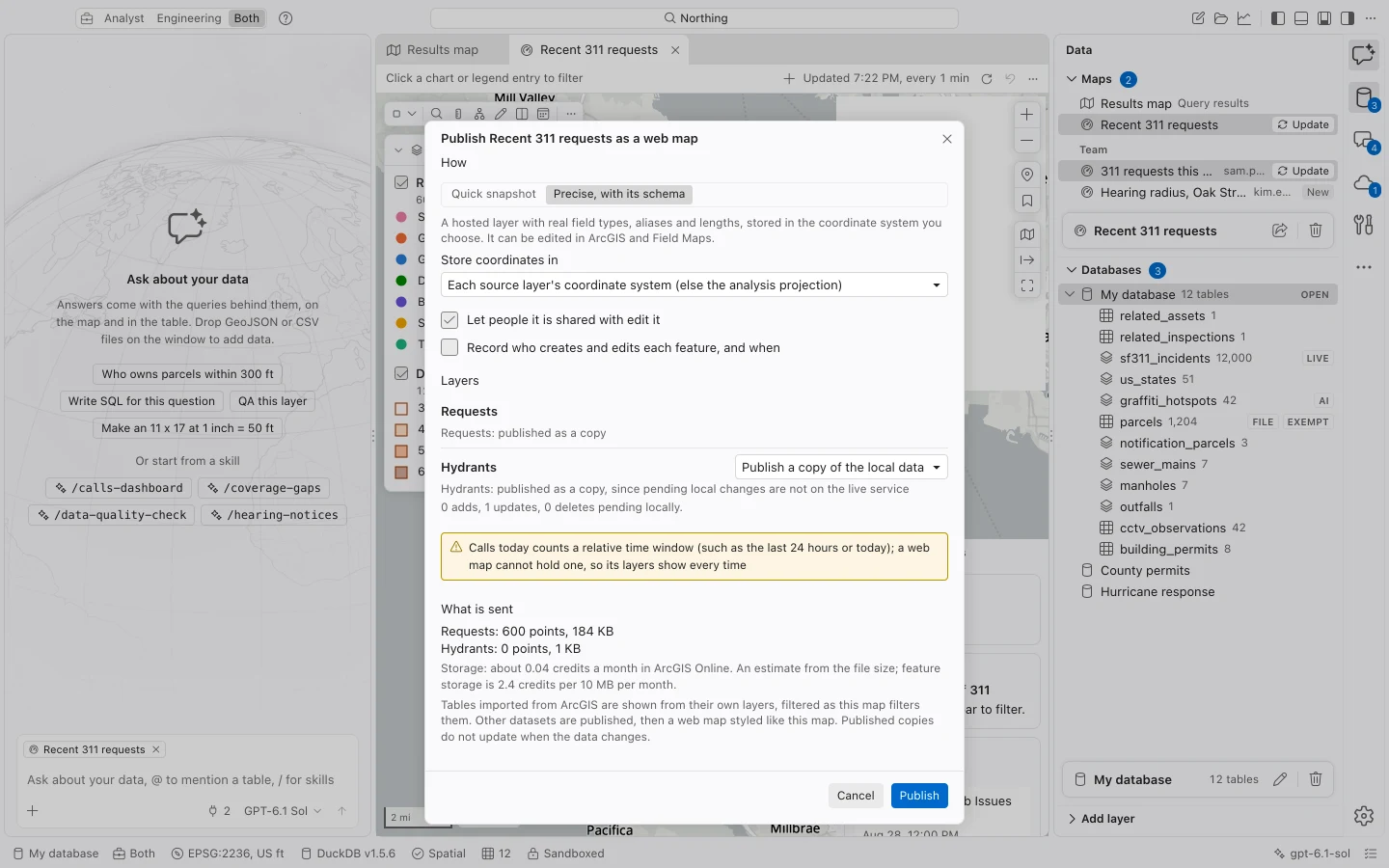The image size is (1389, 868).
Task: Collapse the Databases section
Action: 1072,270
